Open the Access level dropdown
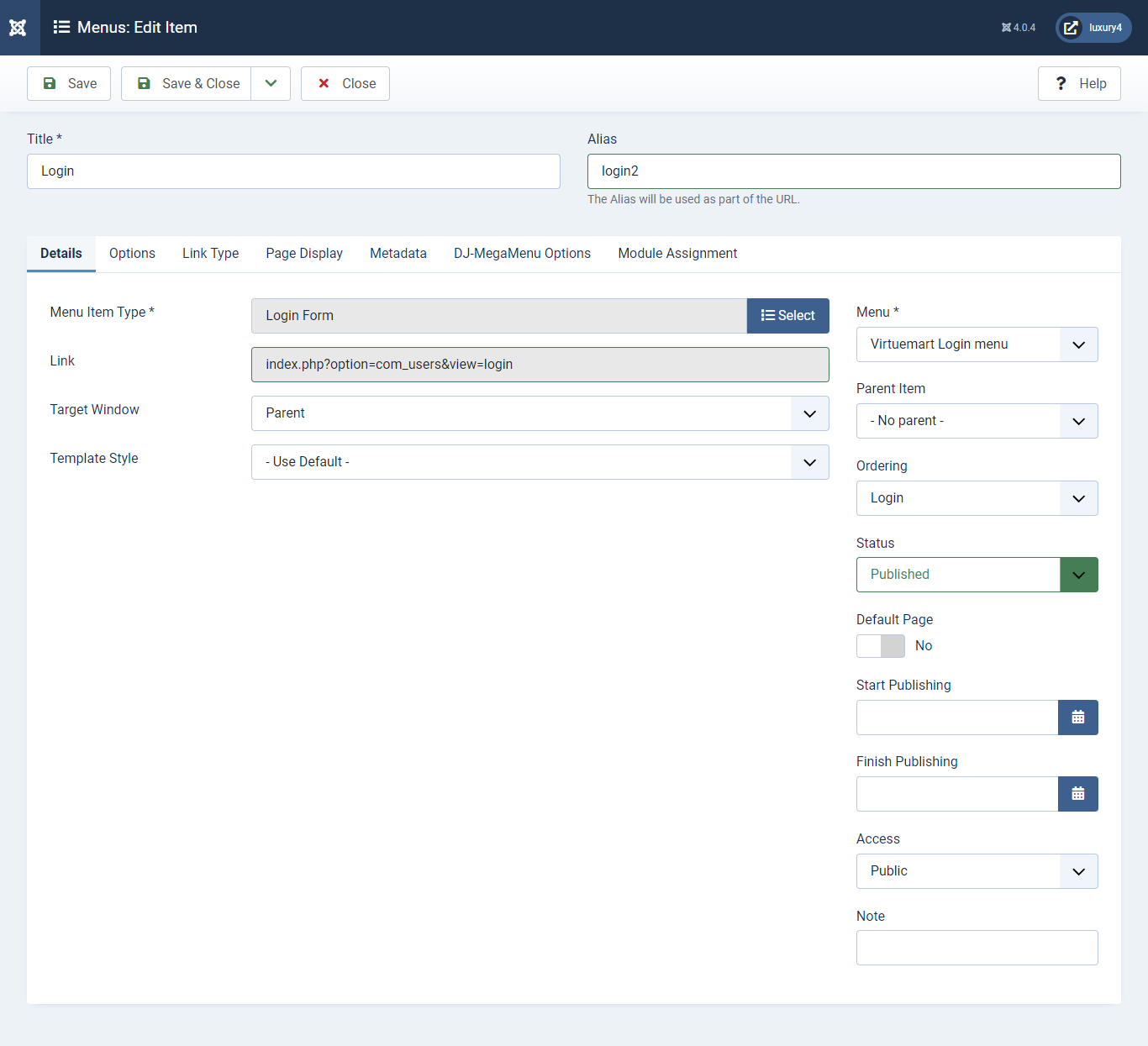Viewport: 1148px width, 1046px height. 977,871
